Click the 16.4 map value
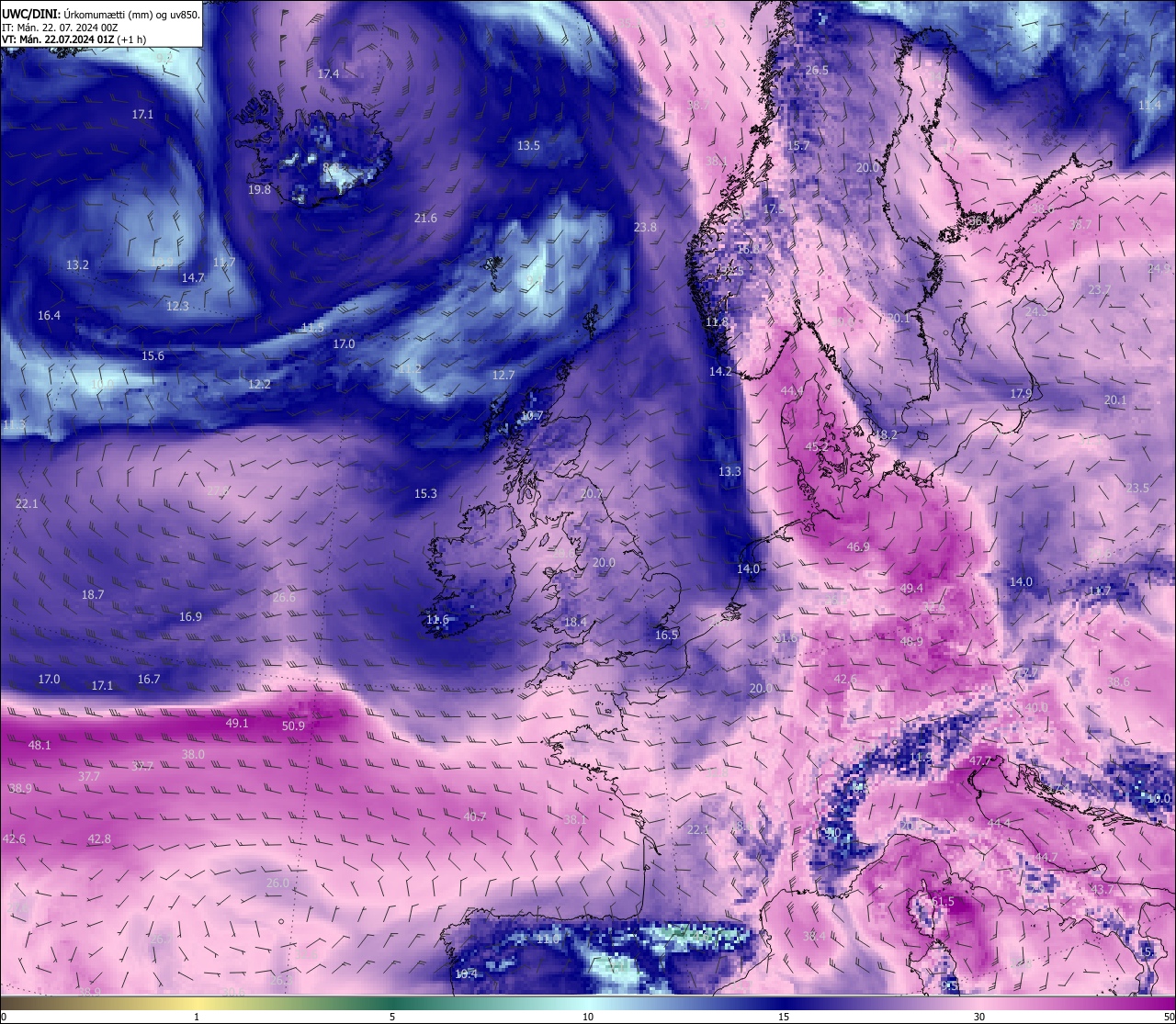This screenshot has width=1176, height=1024. coord(49,315)
